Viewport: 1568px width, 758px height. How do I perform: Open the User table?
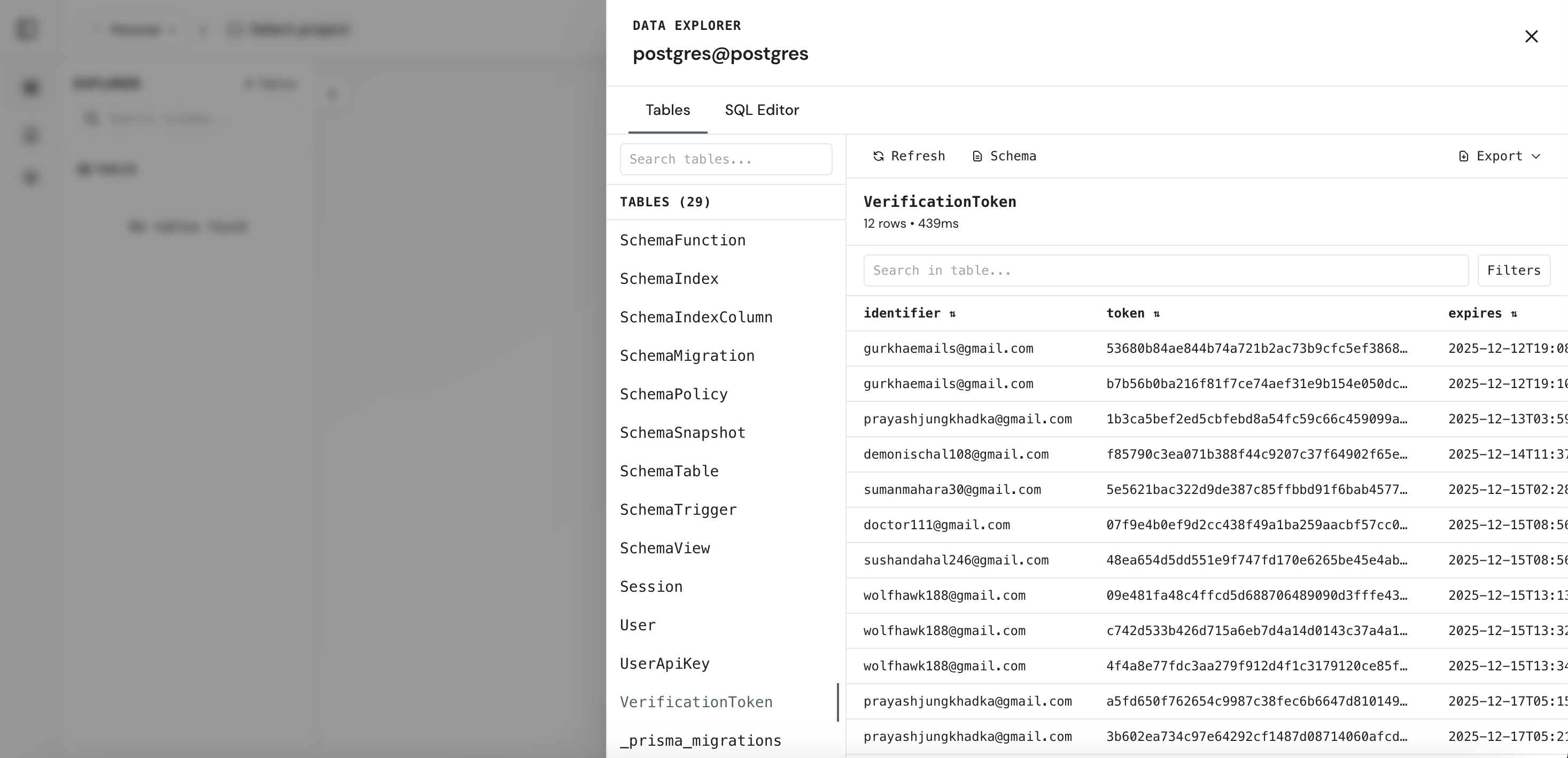638,625
